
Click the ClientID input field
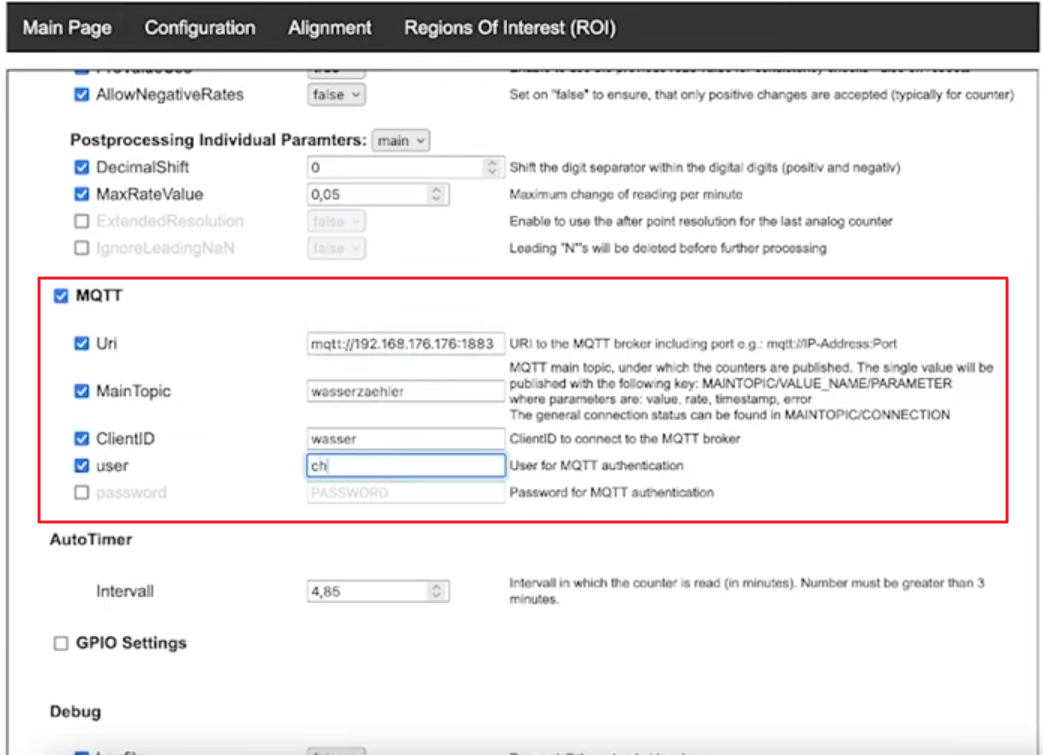pos(404,438)
